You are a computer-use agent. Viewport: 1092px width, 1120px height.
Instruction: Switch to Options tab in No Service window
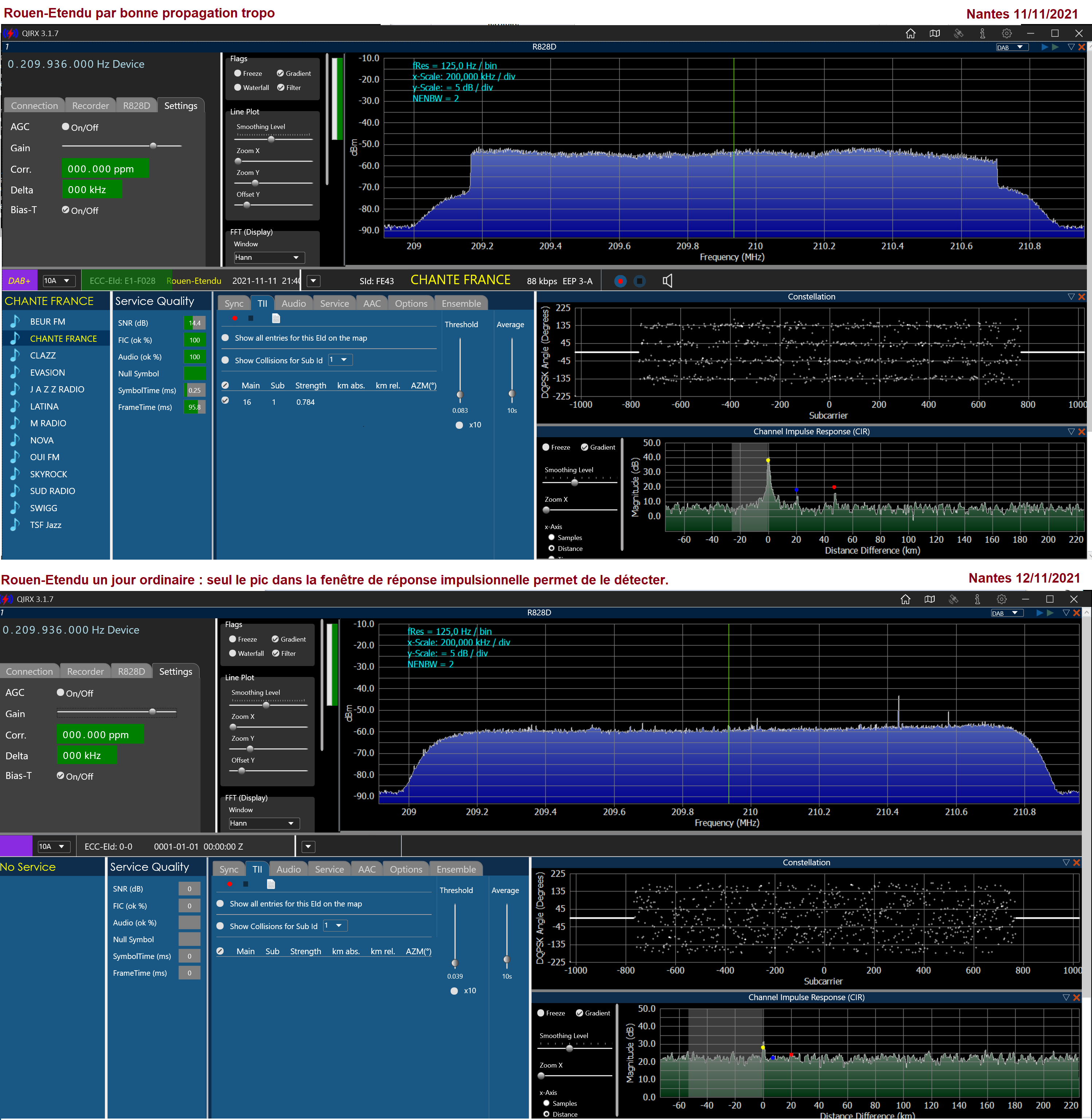pyautogui.click(x=406, y=869)
